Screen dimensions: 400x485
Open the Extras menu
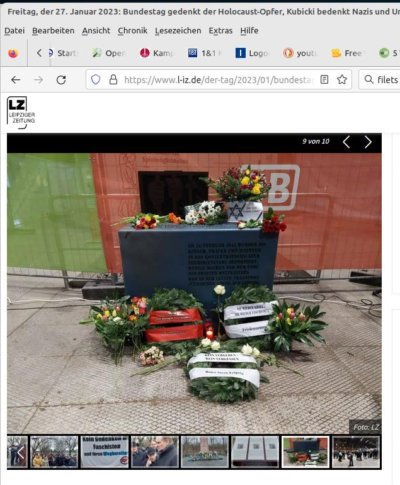pyautogui.click(x=220, y=31)
